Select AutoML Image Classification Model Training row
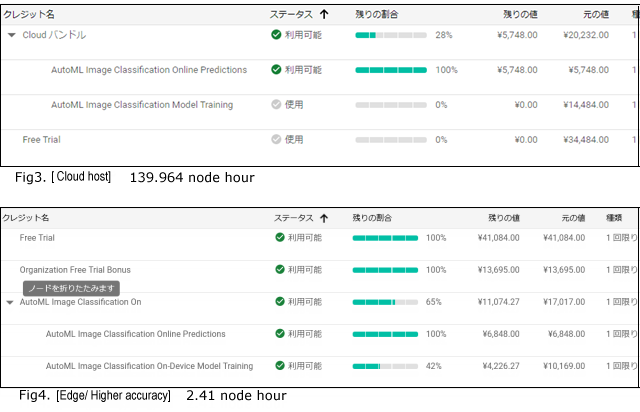The width and height of the screenshot is (640, 412). pos(142,105)
